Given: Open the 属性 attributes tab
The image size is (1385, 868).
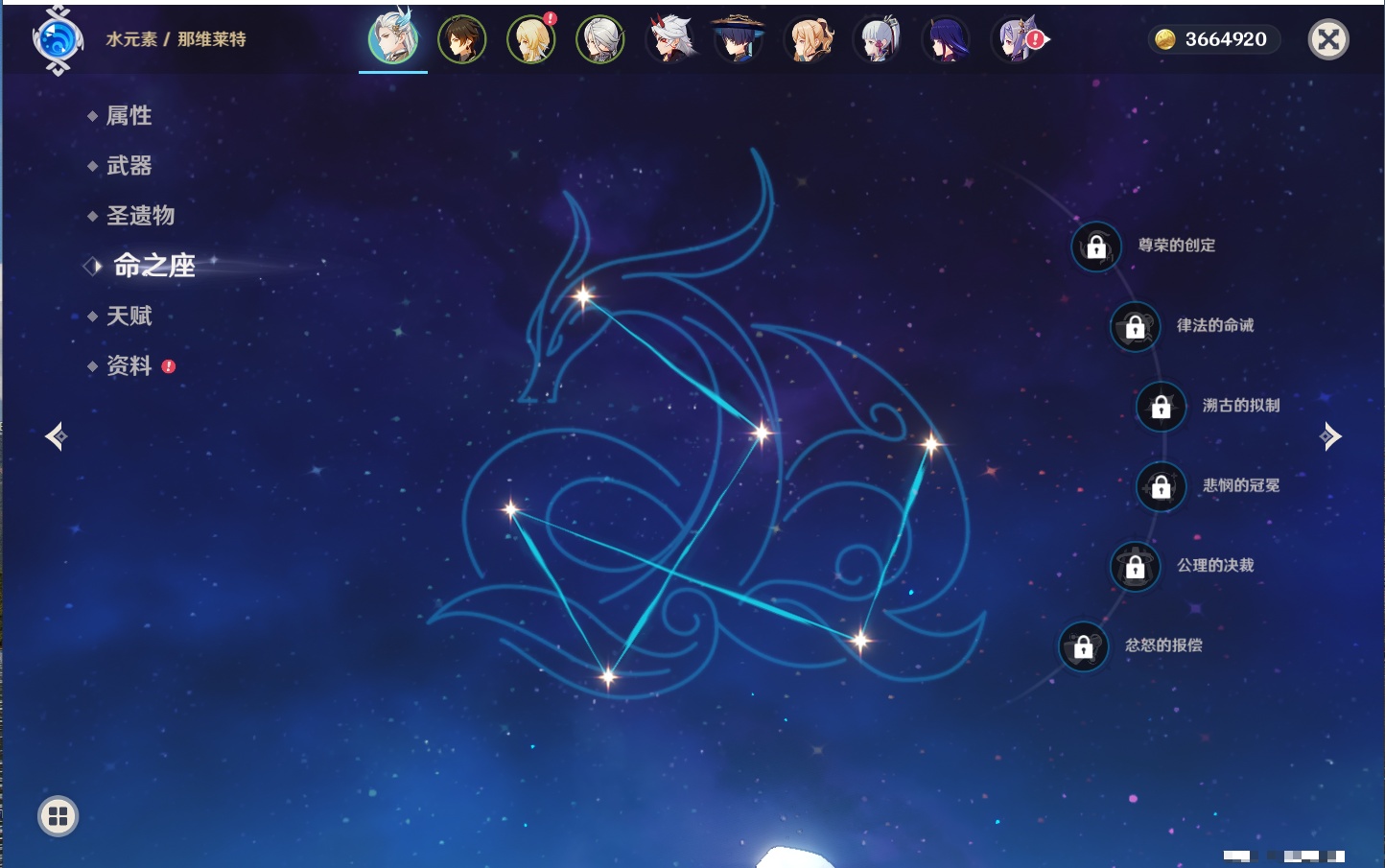Looking at the screenshot, I should pos(129,116).
